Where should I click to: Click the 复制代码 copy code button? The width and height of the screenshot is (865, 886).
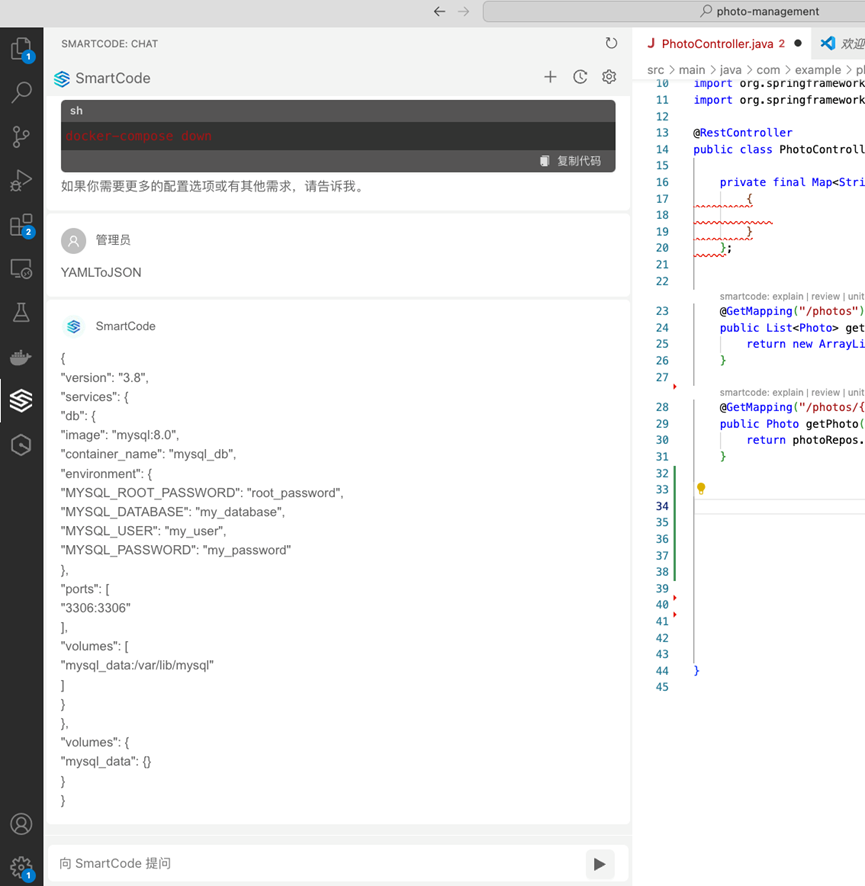tap(571, 161)
